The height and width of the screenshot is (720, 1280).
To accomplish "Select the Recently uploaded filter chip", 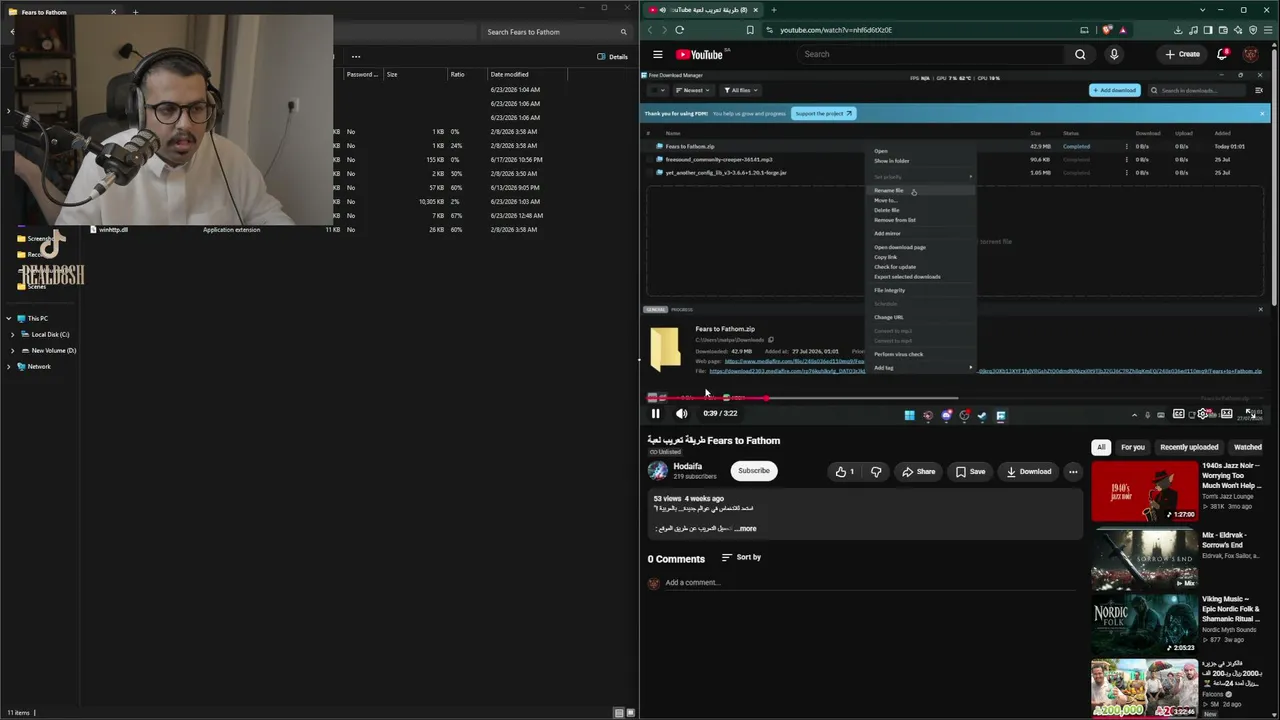I will tap(1189, 447).
